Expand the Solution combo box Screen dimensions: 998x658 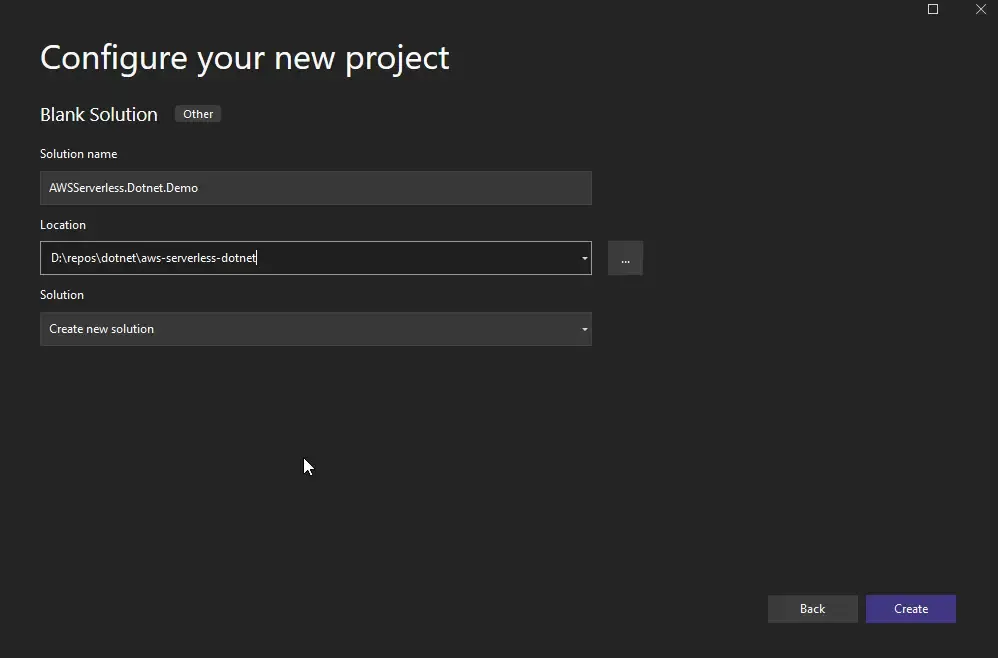(583, 328)
